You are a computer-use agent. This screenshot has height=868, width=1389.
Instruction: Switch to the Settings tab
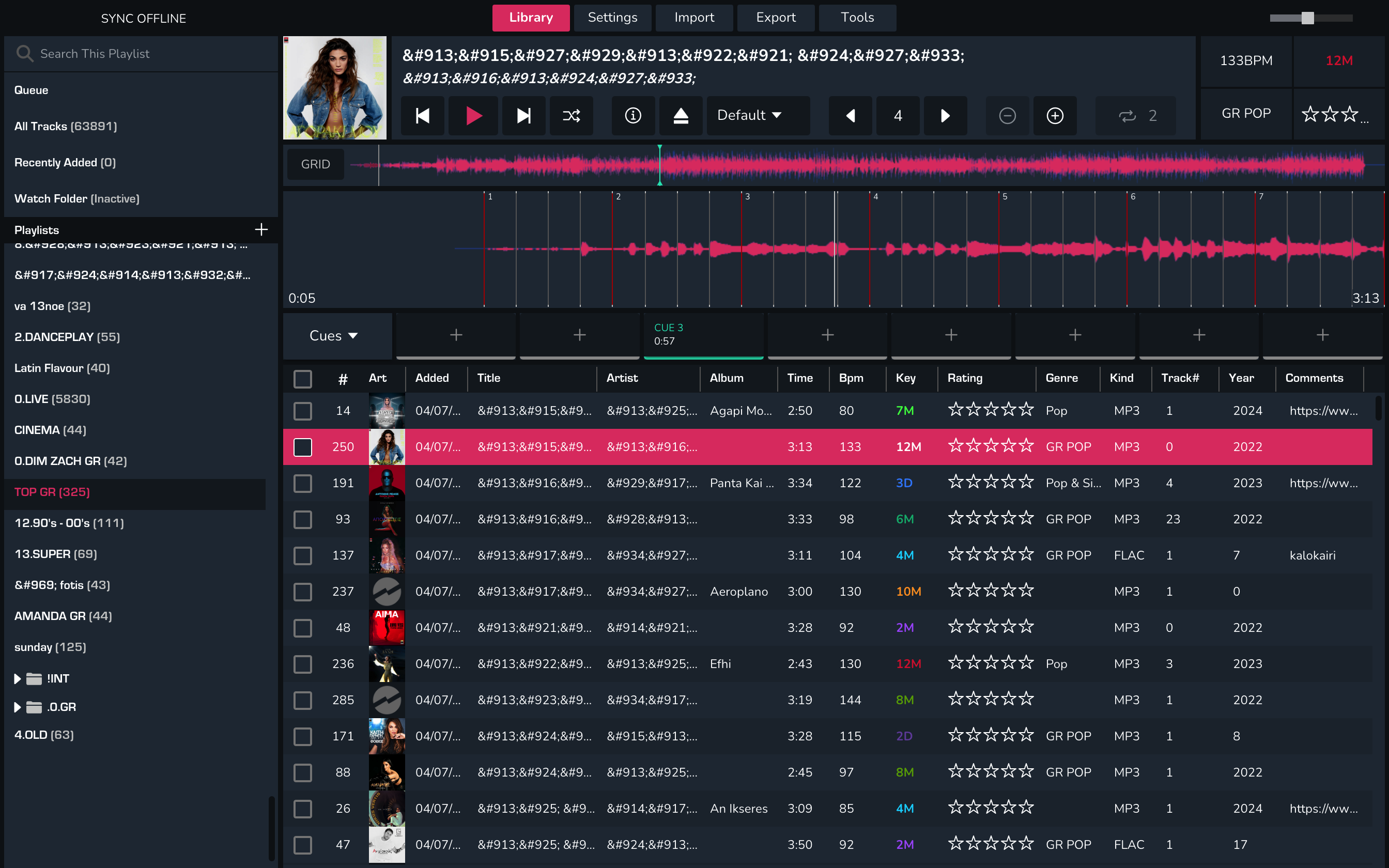coord(612,17)
